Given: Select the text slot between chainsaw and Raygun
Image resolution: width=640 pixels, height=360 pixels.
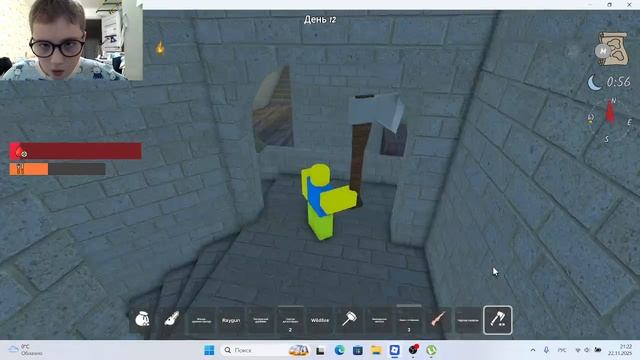Looking at the screenshot, I should pyautogui.click(x=201, y=320).
